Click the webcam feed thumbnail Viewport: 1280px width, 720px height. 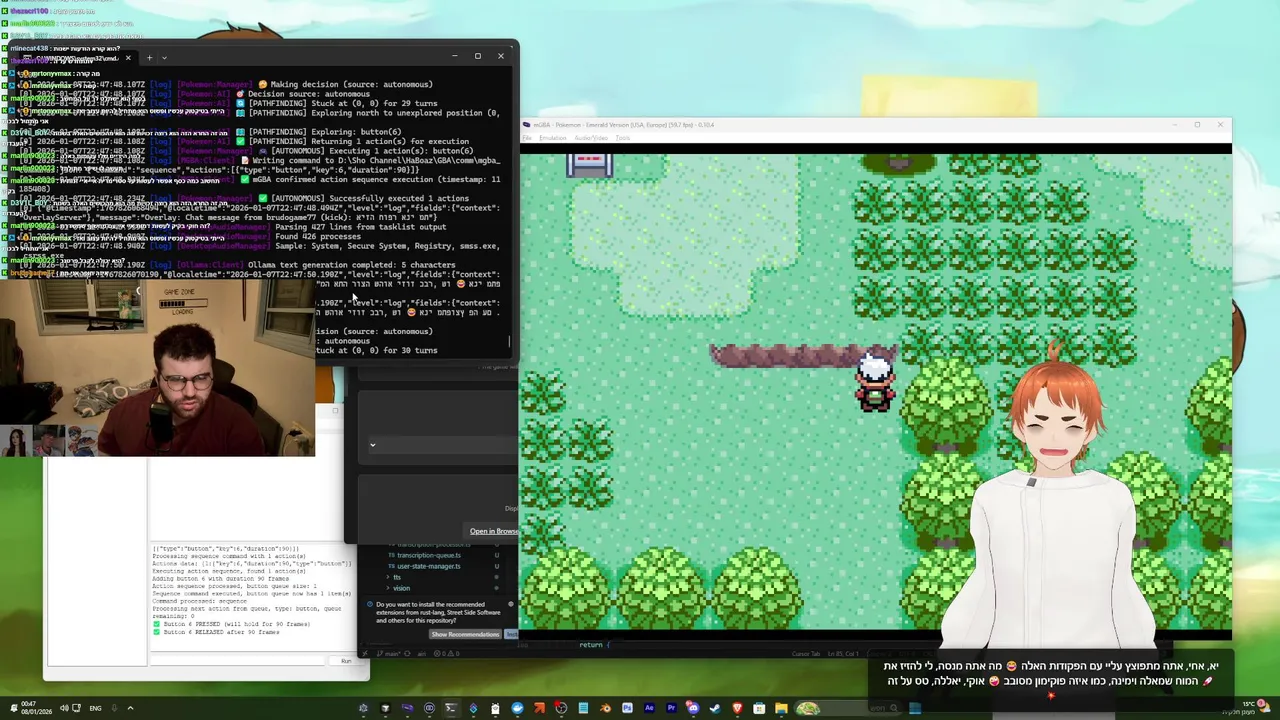coord(157,368)
